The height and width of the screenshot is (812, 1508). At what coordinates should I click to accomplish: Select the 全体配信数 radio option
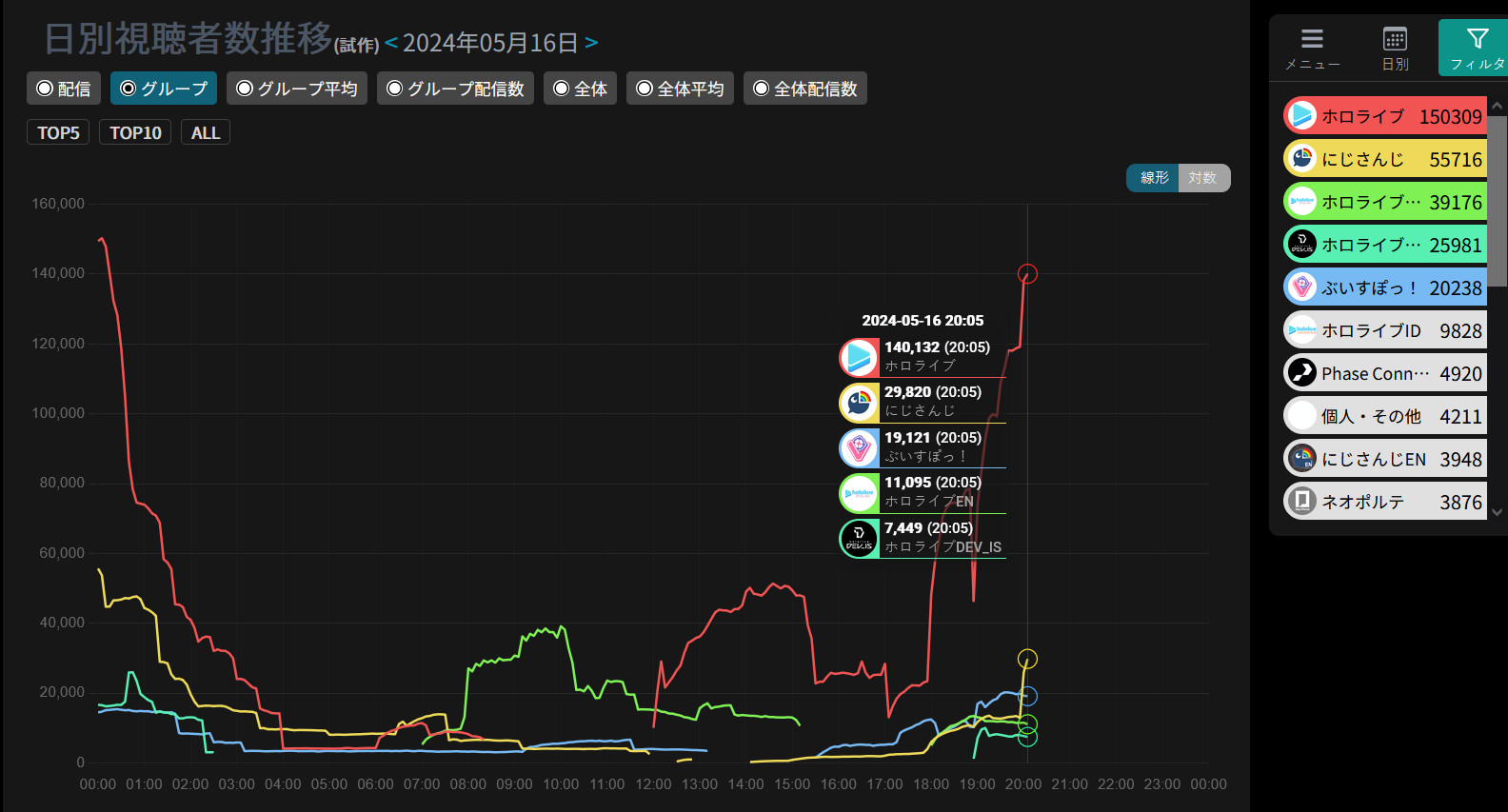tap(804, 89)
